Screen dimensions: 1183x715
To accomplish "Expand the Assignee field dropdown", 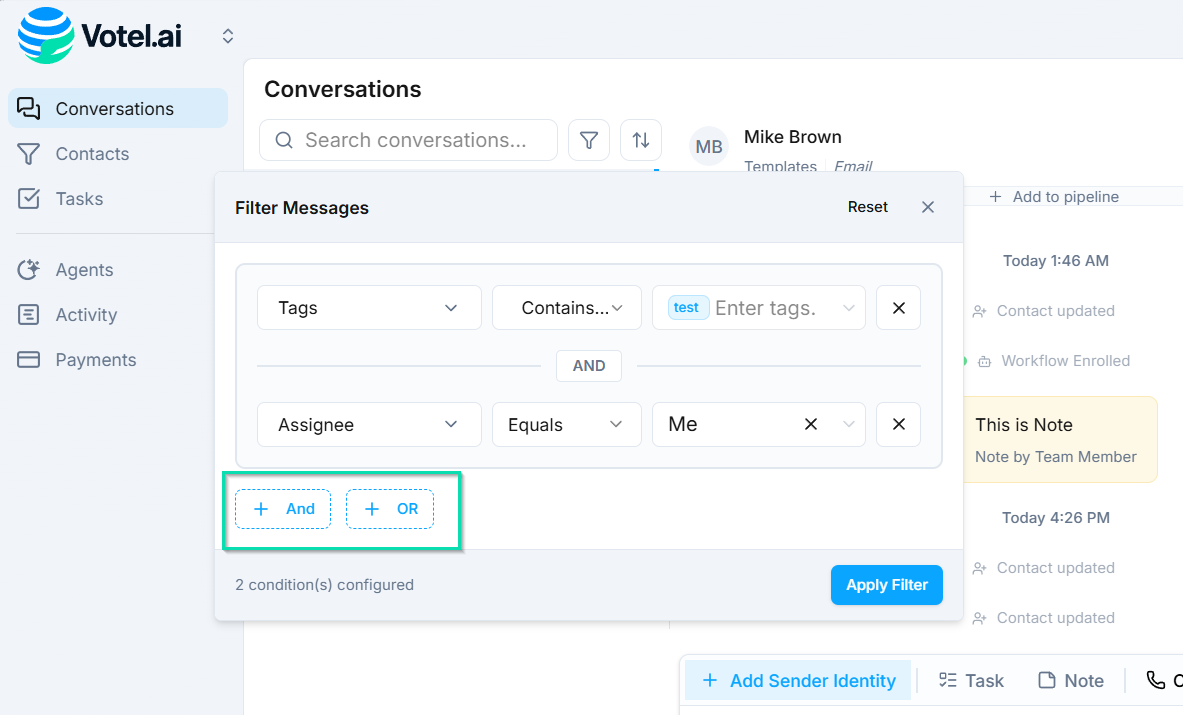I will pos(369,425).
